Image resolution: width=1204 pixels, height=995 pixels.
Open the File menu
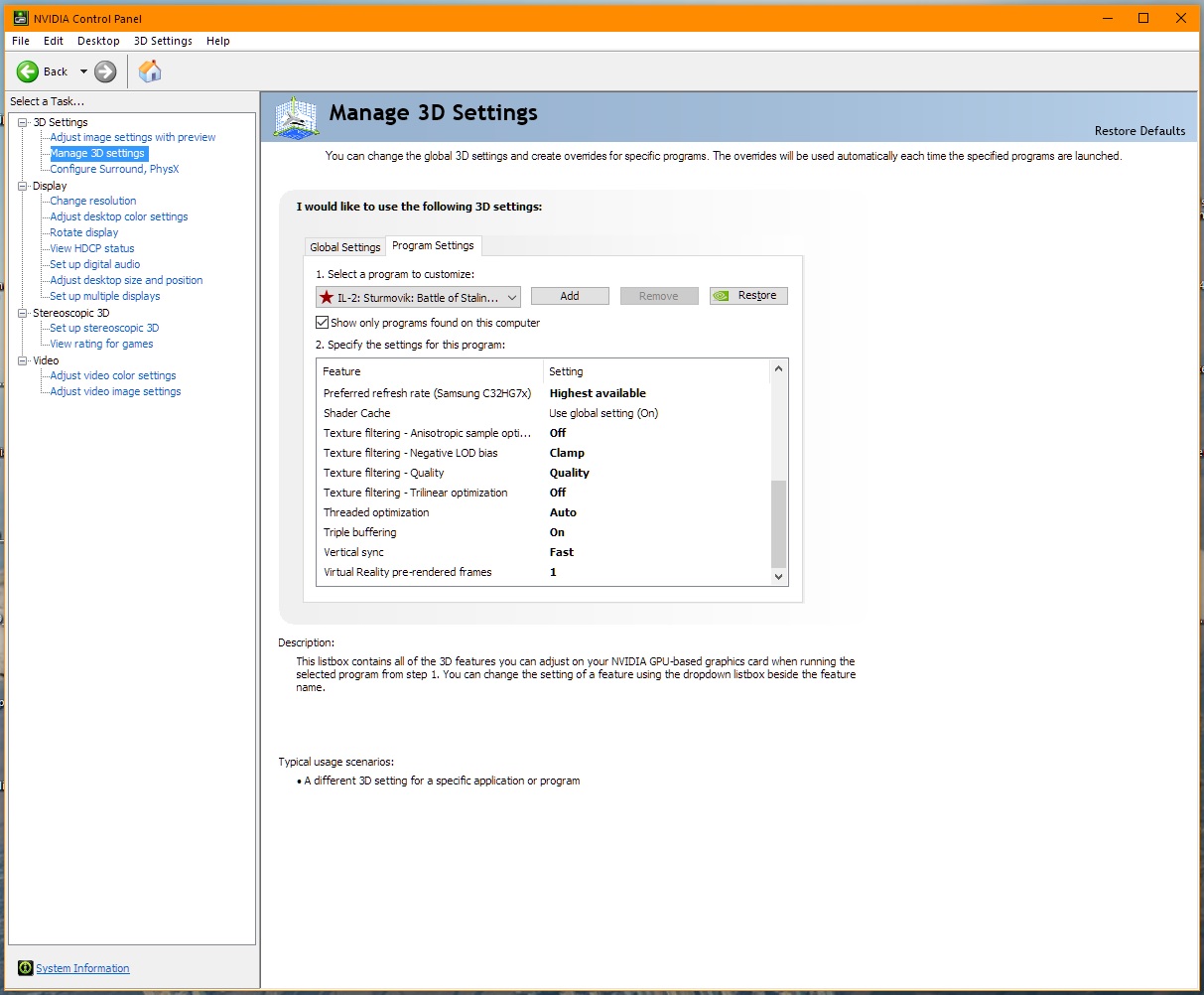(x=21, y=41)
